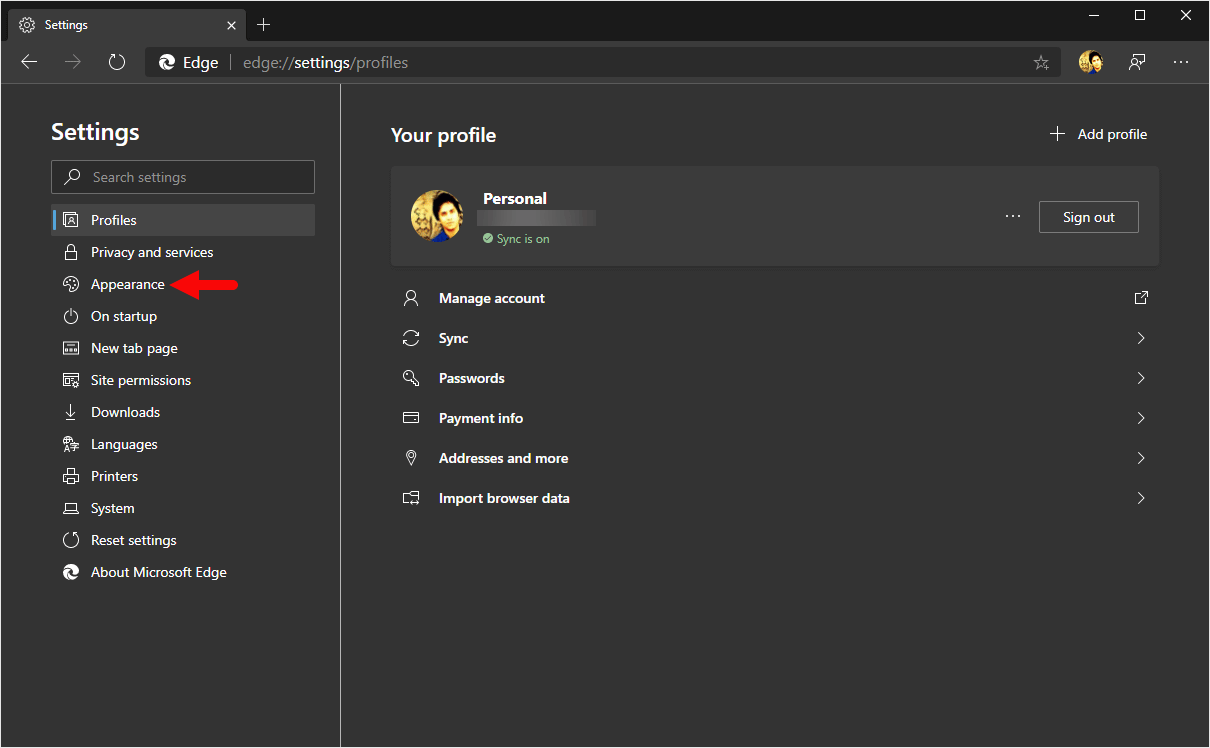Click the Printers icon in sidebar
The image size is (1210, 748).
pos(71,476)
